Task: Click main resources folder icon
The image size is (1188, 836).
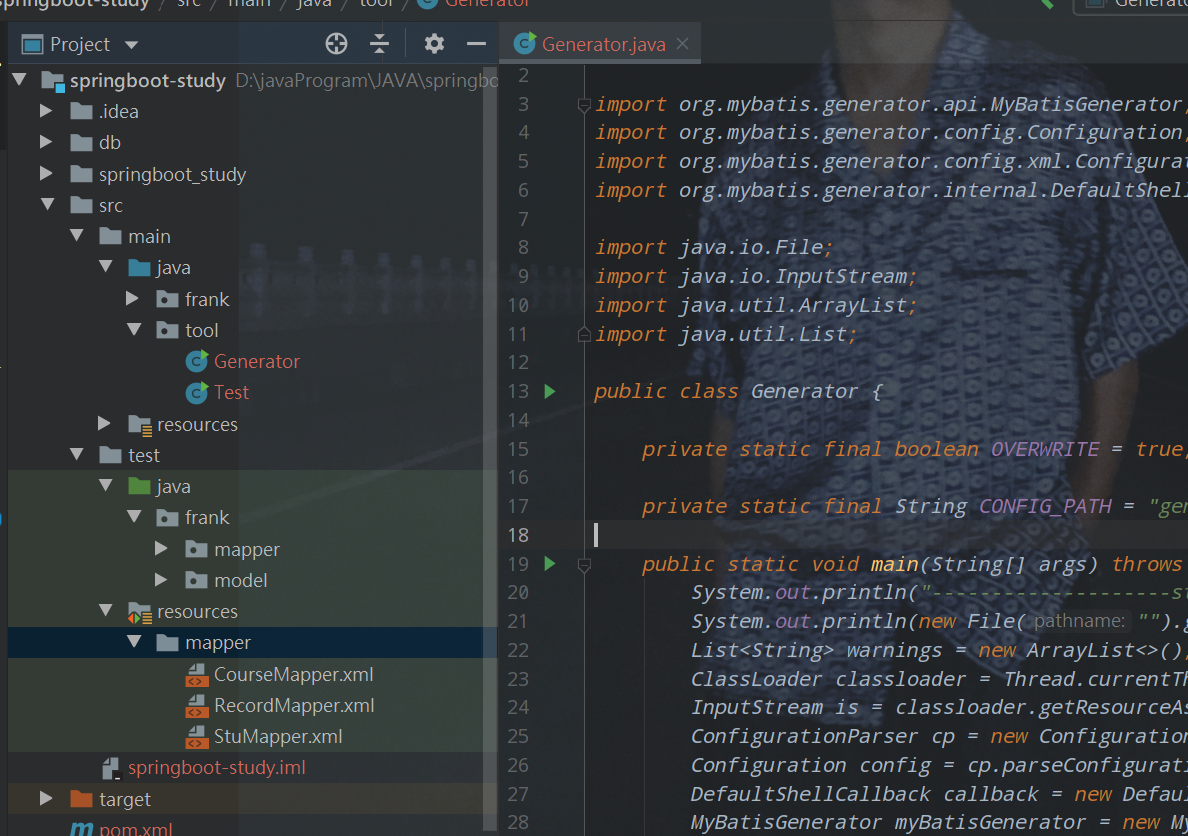Action: tap(139, 425)
